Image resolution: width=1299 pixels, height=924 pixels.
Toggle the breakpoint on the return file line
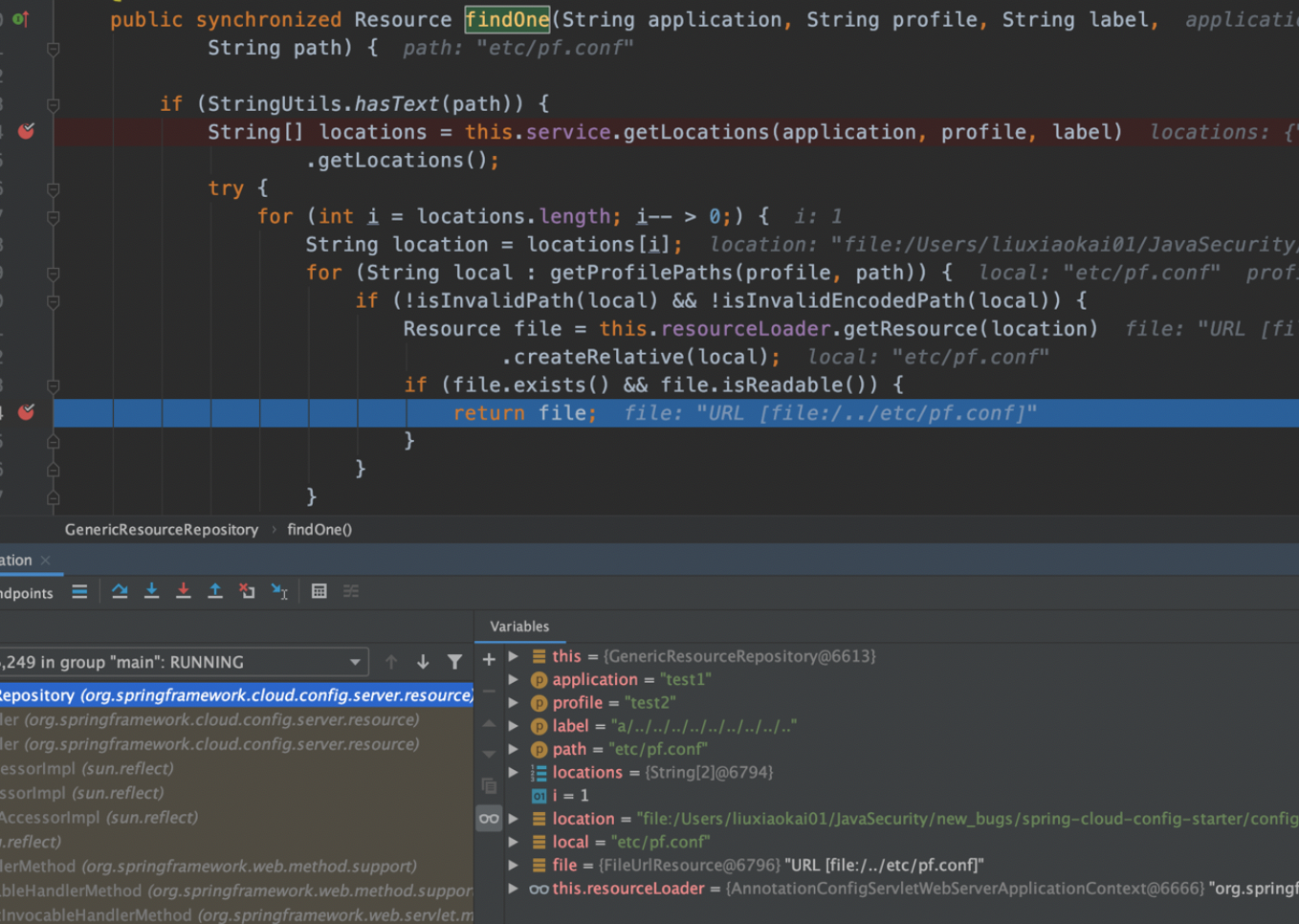[x=27, y=412]
